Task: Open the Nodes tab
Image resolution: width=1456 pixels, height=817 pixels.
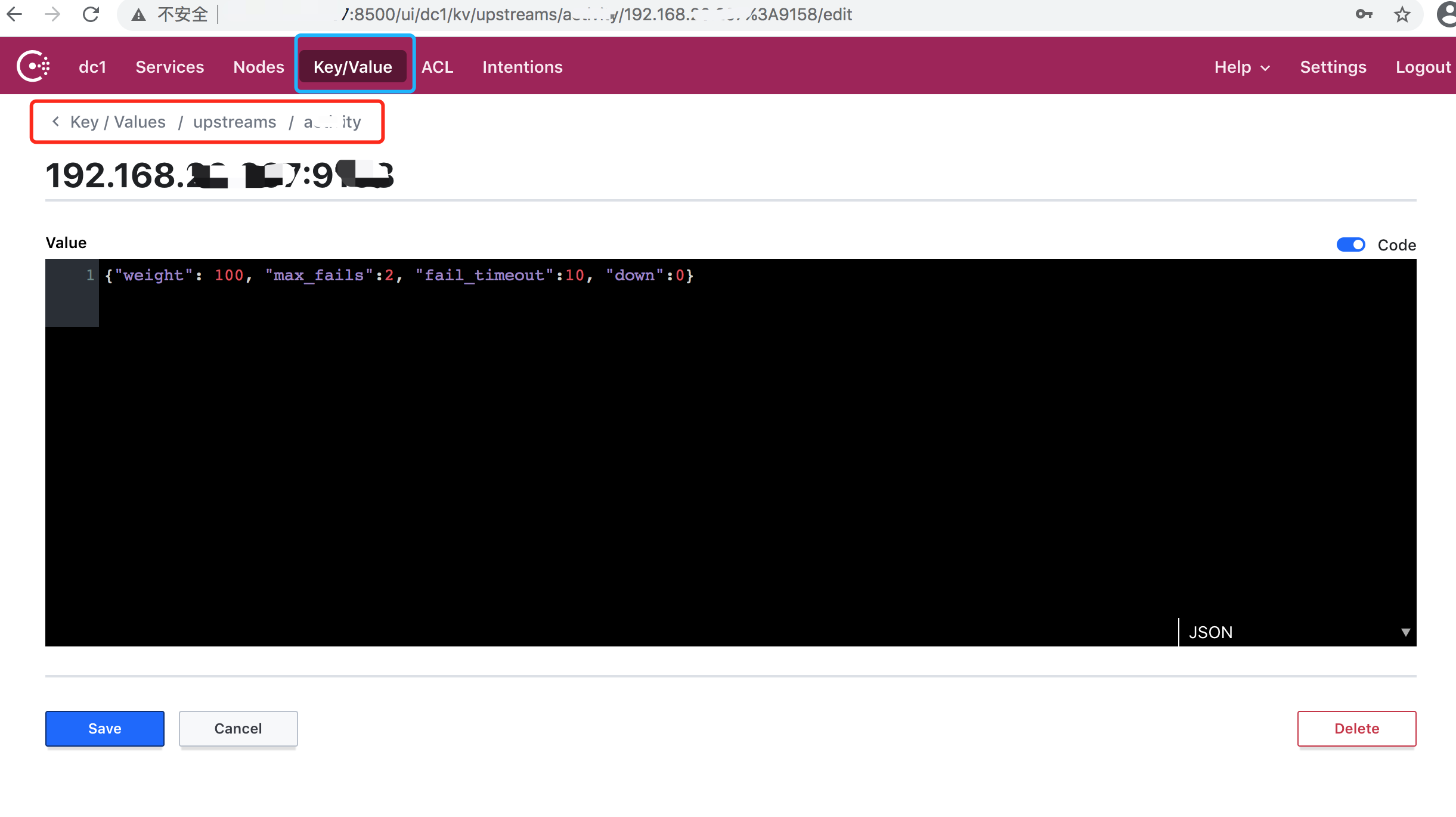Action: coord(259,67)
